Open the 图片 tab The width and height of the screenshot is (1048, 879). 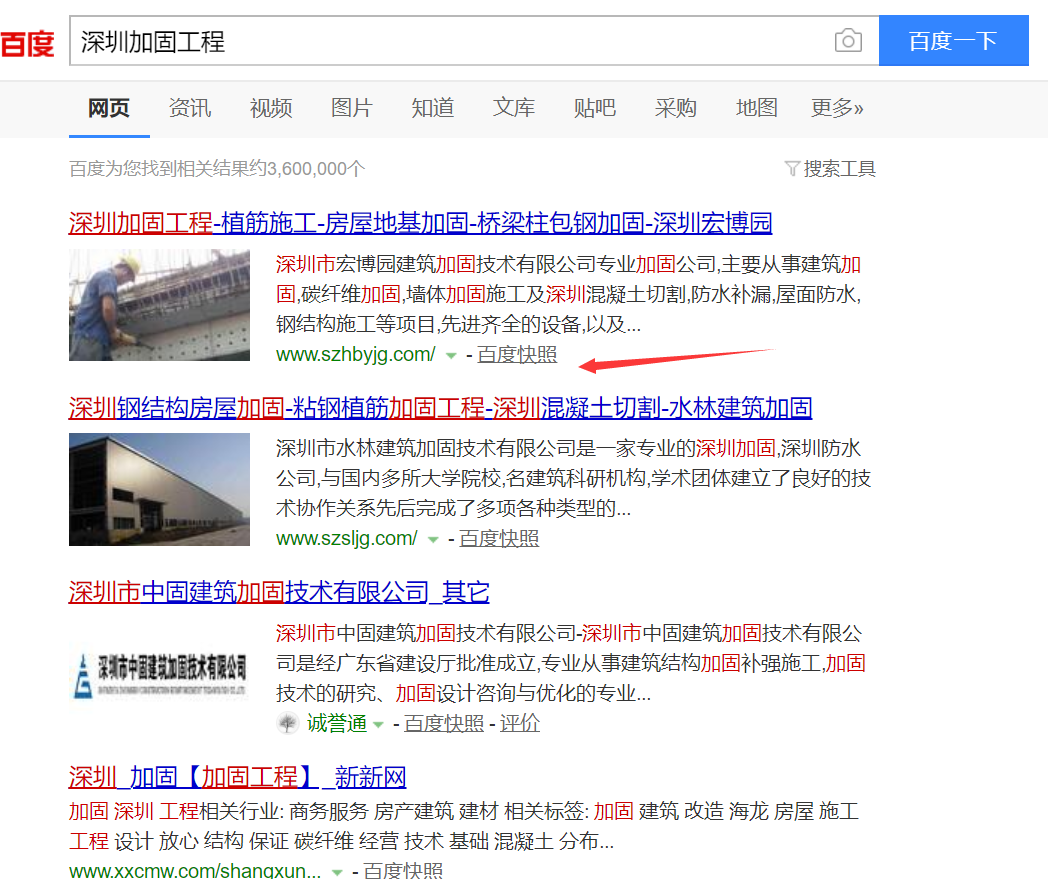(x=352, y=108)
